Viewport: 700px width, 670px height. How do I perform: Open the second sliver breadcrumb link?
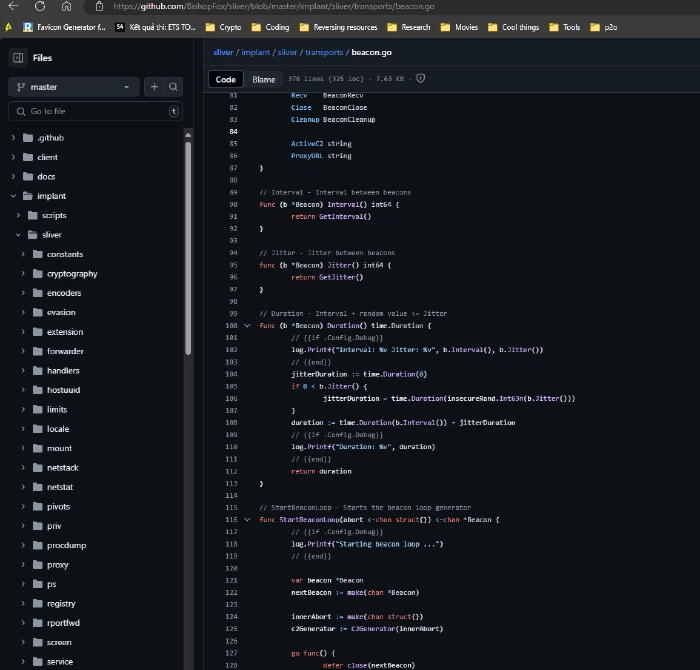click(x=287, y=52)
